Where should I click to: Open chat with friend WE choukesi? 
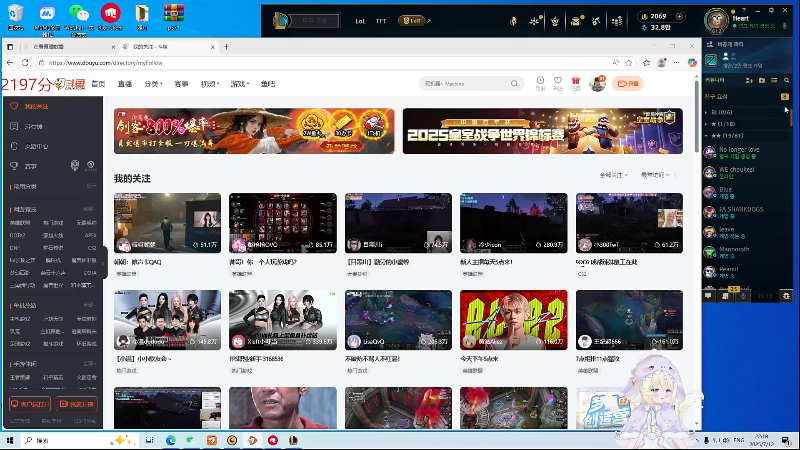747,172
